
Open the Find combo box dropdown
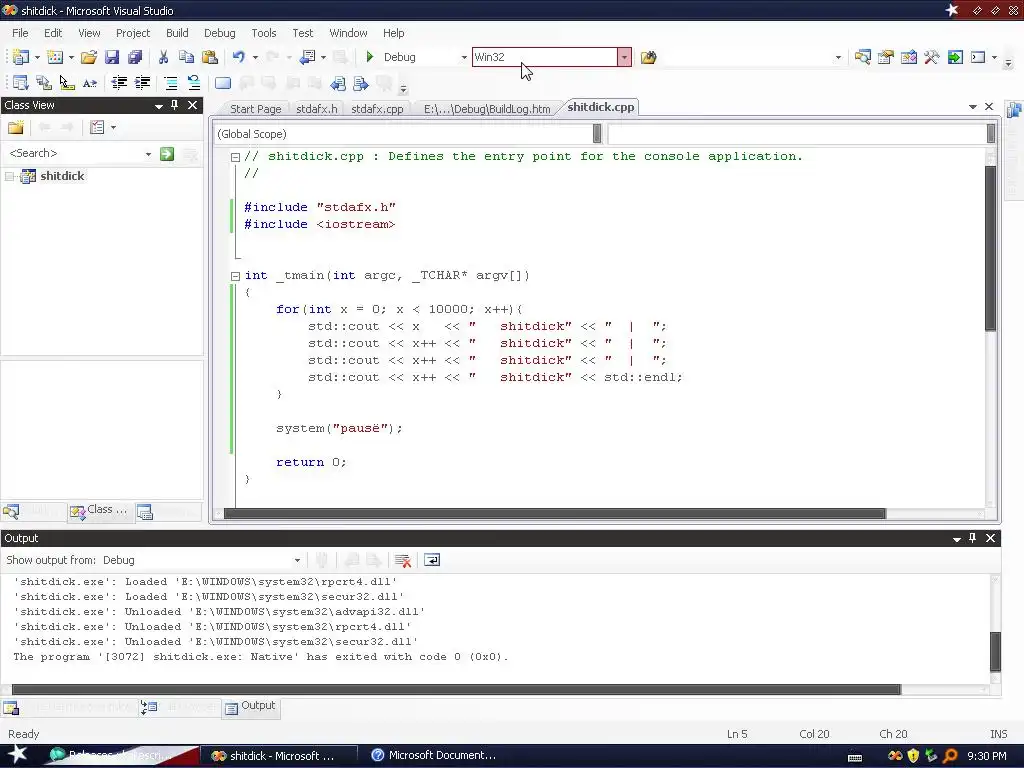(x=839, y=57)
